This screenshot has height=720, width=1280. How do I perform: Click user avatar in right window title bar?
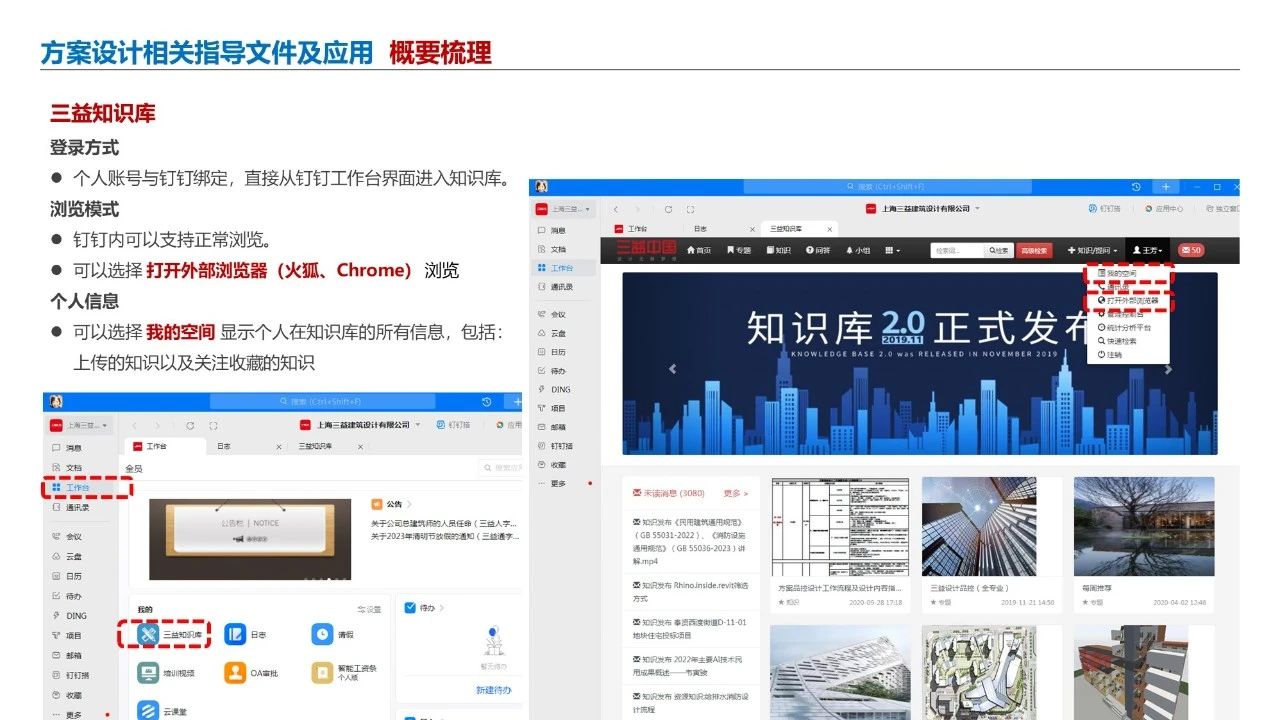coord(541,187)
